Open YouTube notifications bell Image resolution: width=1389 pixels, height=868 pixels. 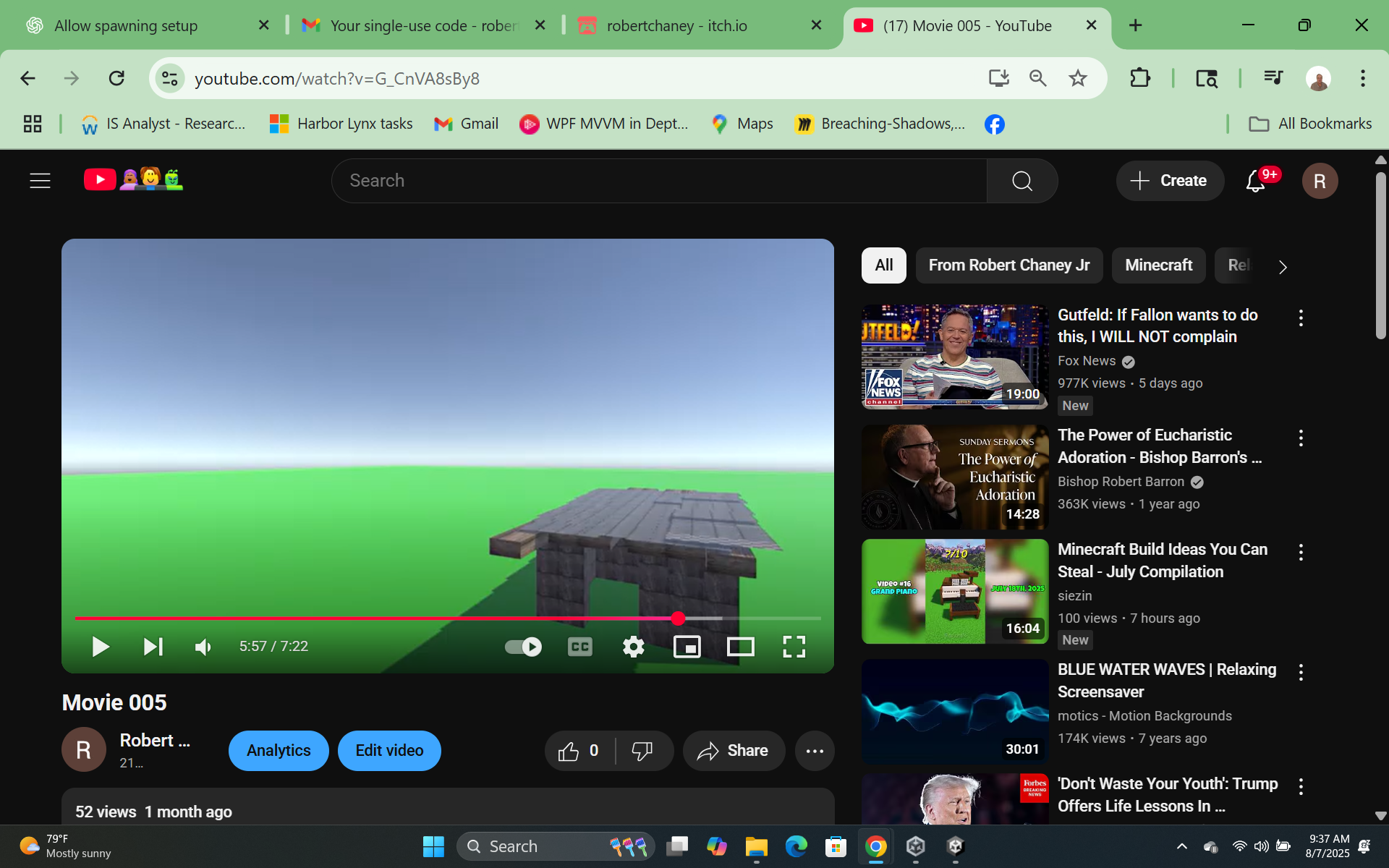1255,181
